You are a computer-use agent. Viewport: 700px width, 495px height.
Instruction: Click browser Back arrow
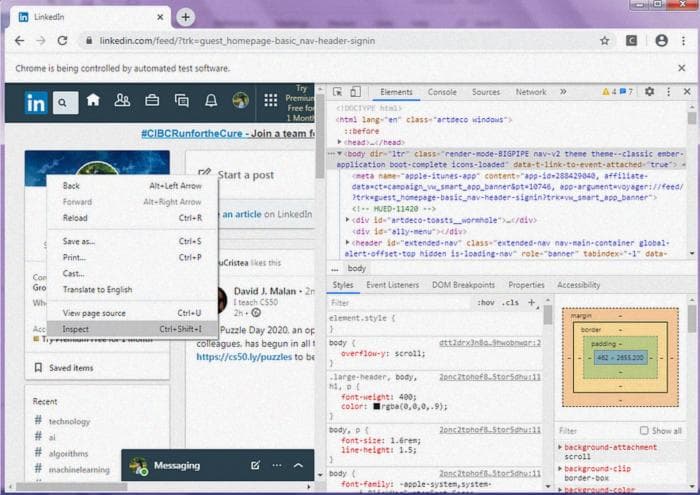(x=19, y=41)
